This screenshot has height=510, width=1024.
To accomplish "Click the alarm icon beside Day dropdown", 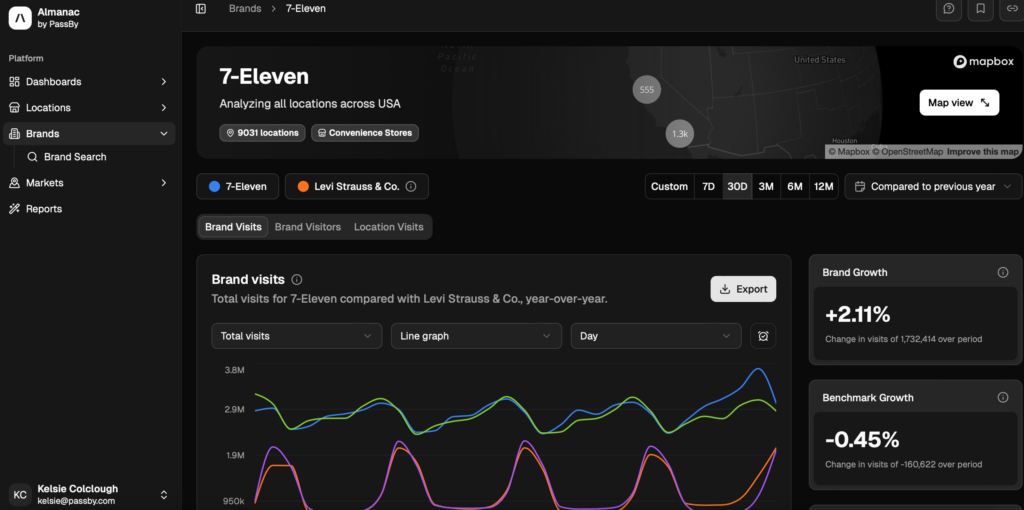I will click(763, 336).
